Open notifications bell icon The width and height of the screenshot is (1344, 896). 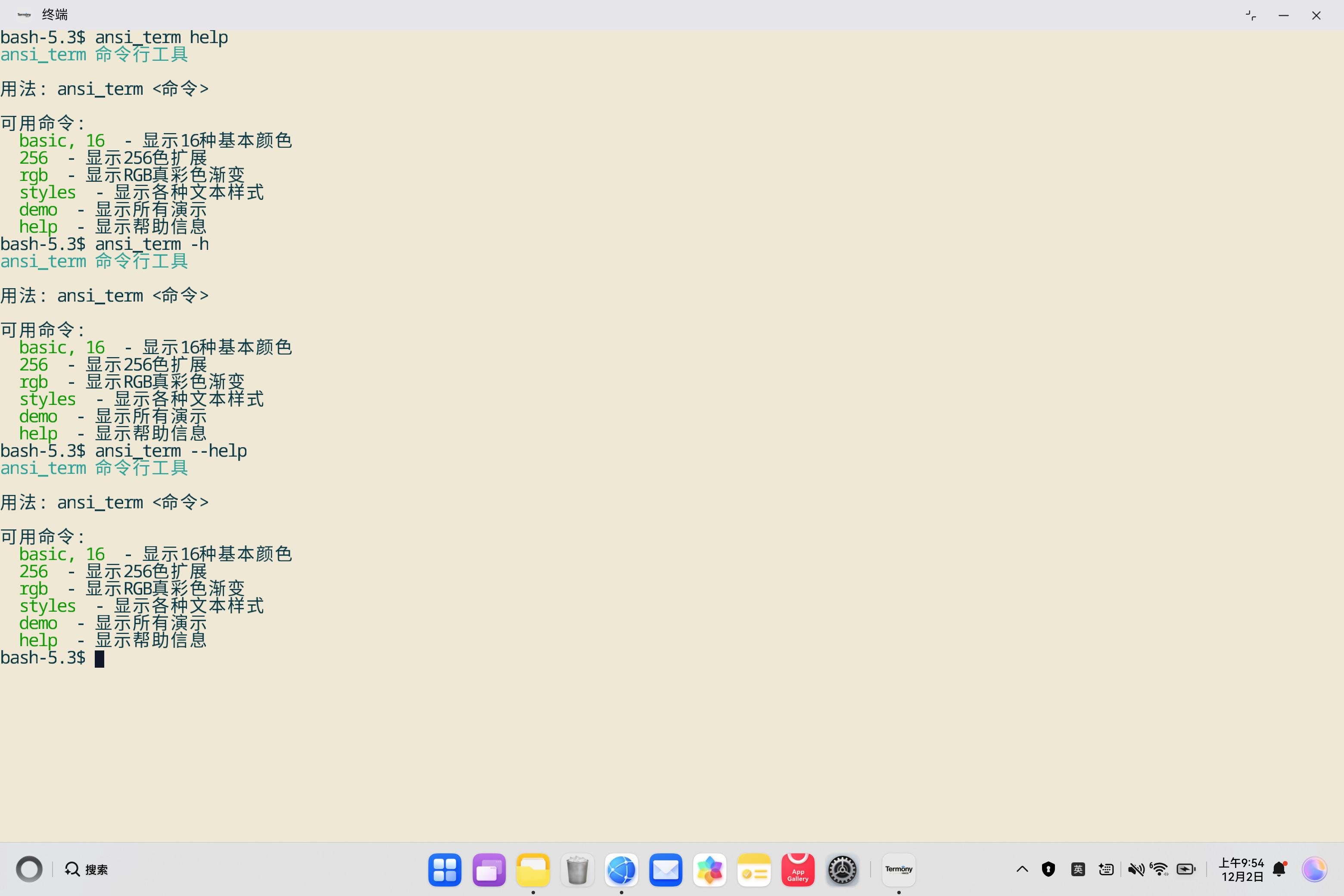[1279, 869]
